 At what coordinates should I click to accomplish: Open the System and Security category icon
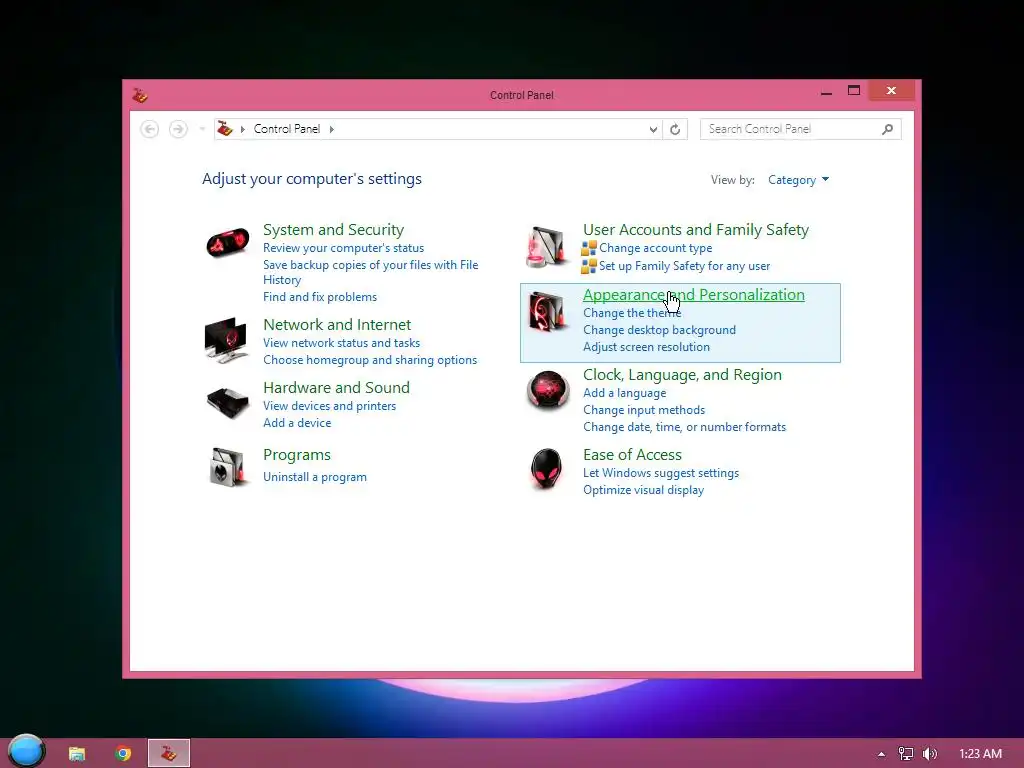pos(227,243)
